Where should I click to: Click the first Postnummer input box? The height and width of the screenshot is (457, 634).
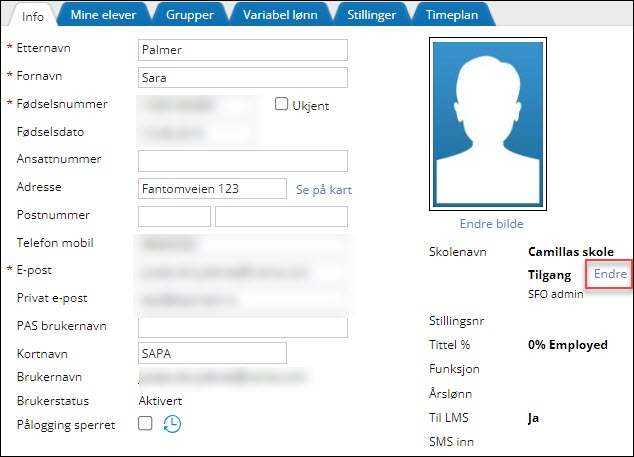[x=174, y=216]
